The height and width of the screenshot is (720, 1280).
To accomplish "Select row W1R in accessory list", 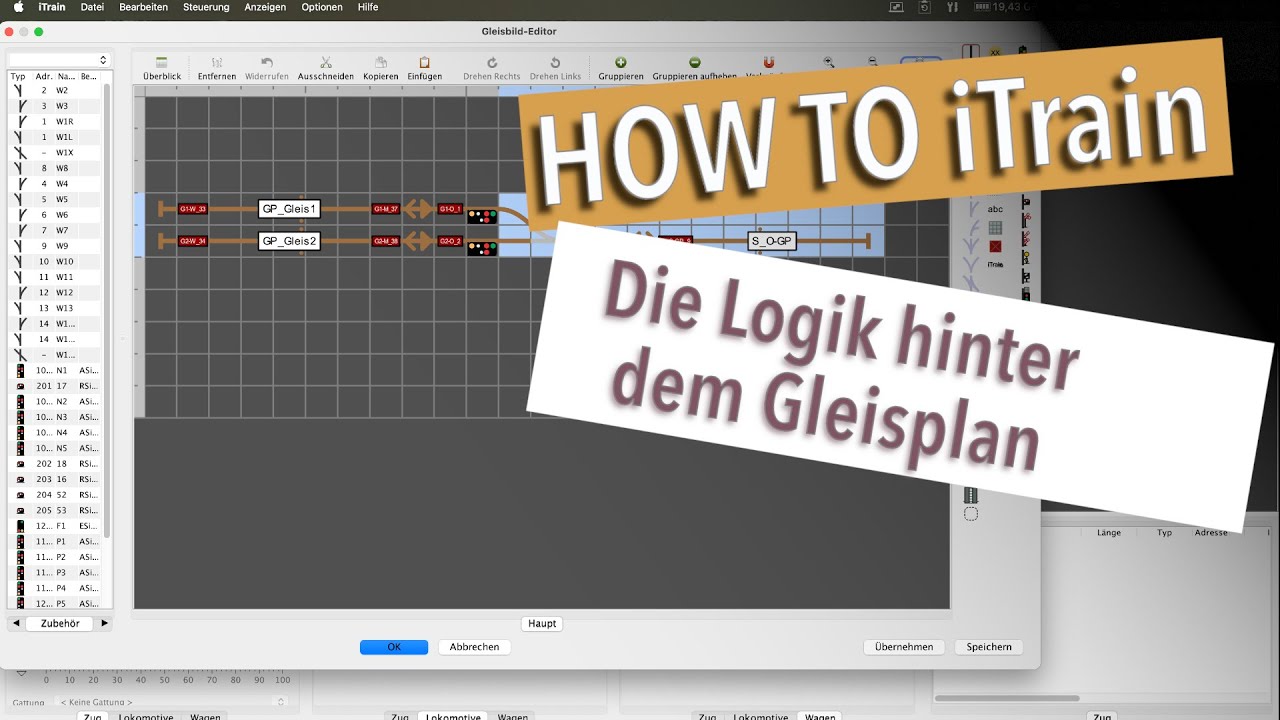I will click(x=56, y=121).
